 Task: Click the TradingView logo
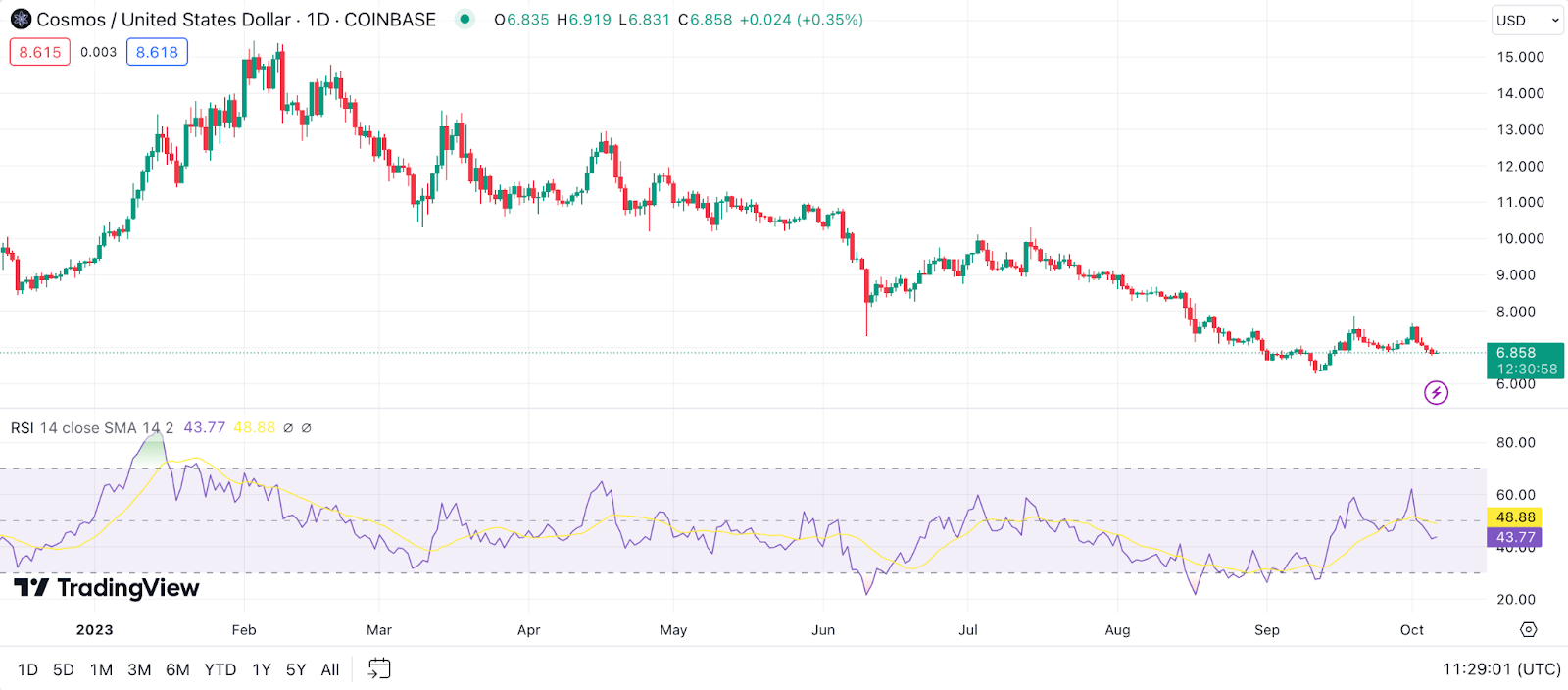pos(107,588)
